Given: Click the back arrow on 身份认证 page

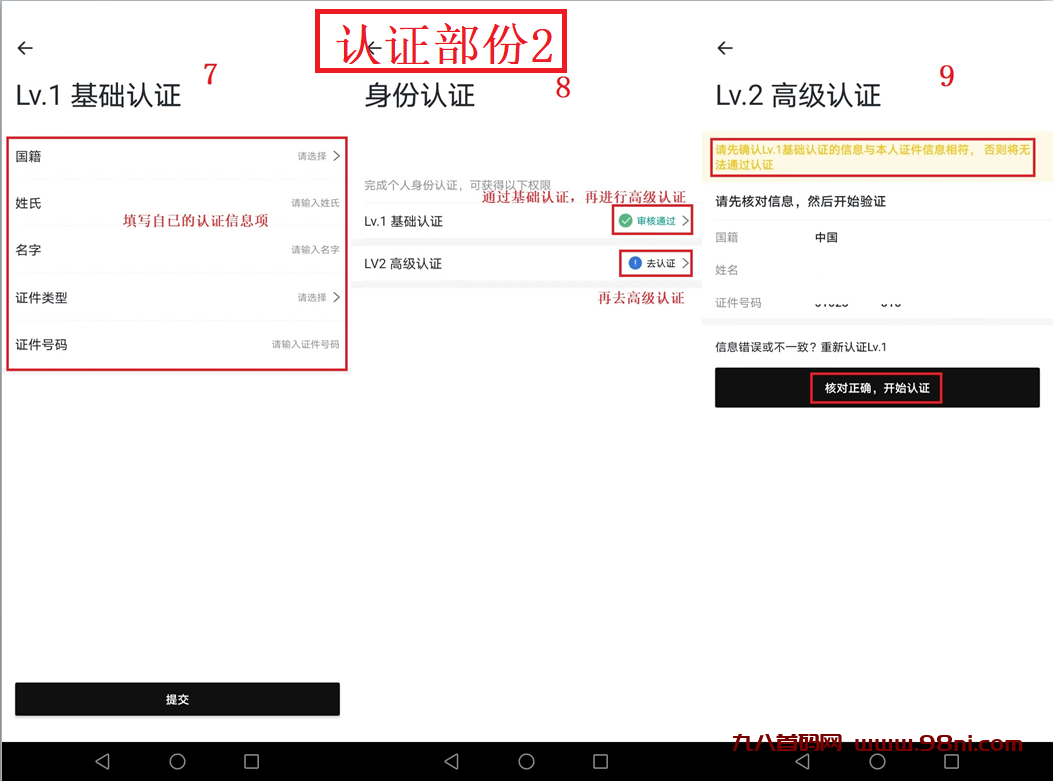Looking at the screenshot, I should (x=374, y=47).
